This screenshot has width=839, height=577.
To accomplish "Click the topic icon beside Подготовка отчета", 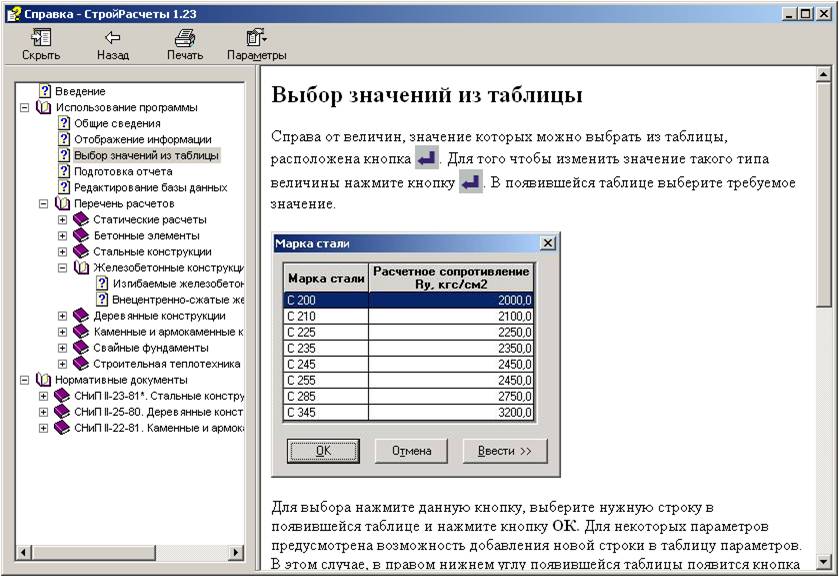I will (x=64, y=171).
